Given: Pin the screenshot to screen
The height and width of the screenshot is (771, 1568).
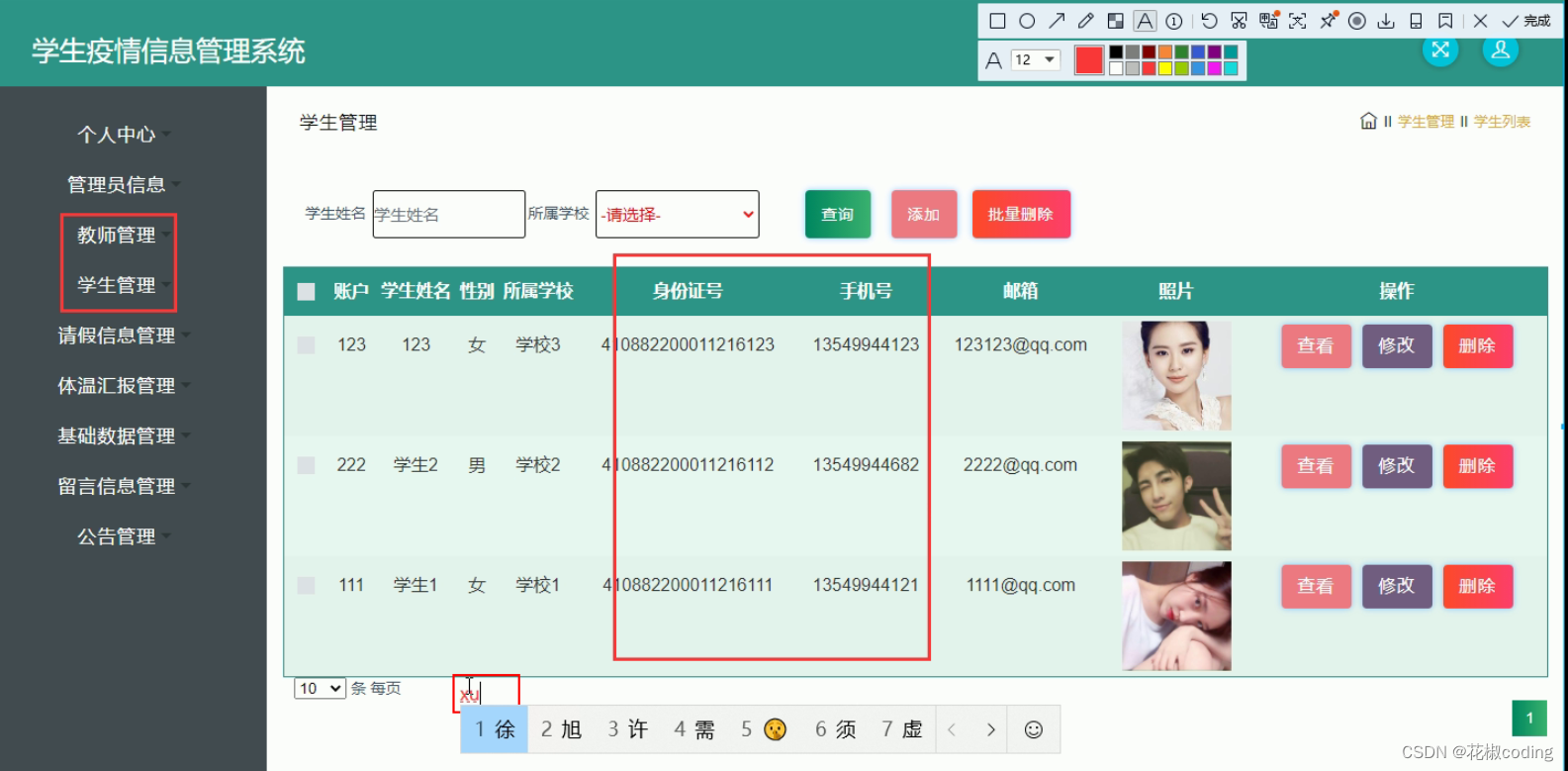Looking at the screenshot, I should 1328,20.
